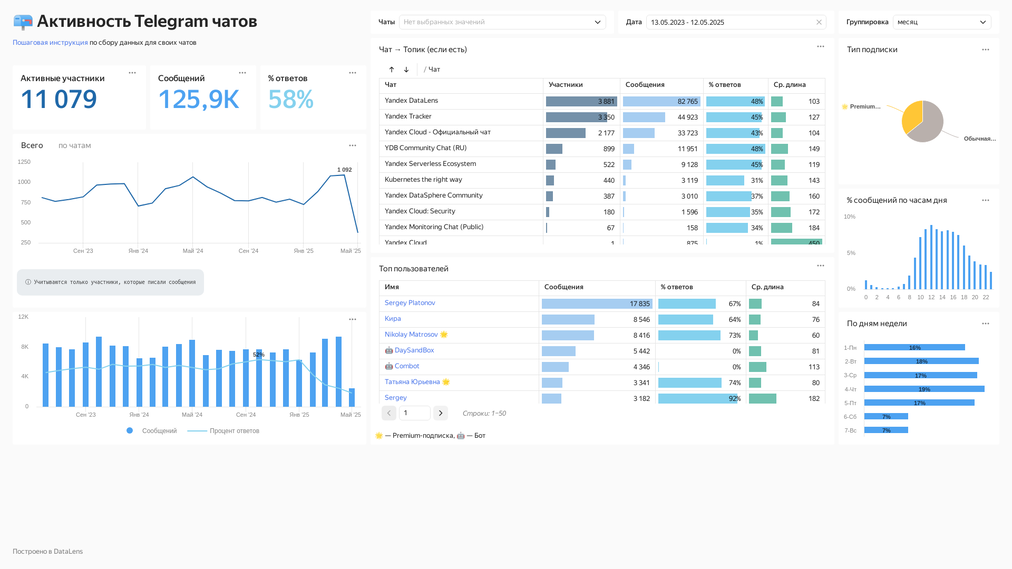Open the Топ пользователей table options menu
The width and height of the screenshot is (1012, 569).
[x=820, y=266]
